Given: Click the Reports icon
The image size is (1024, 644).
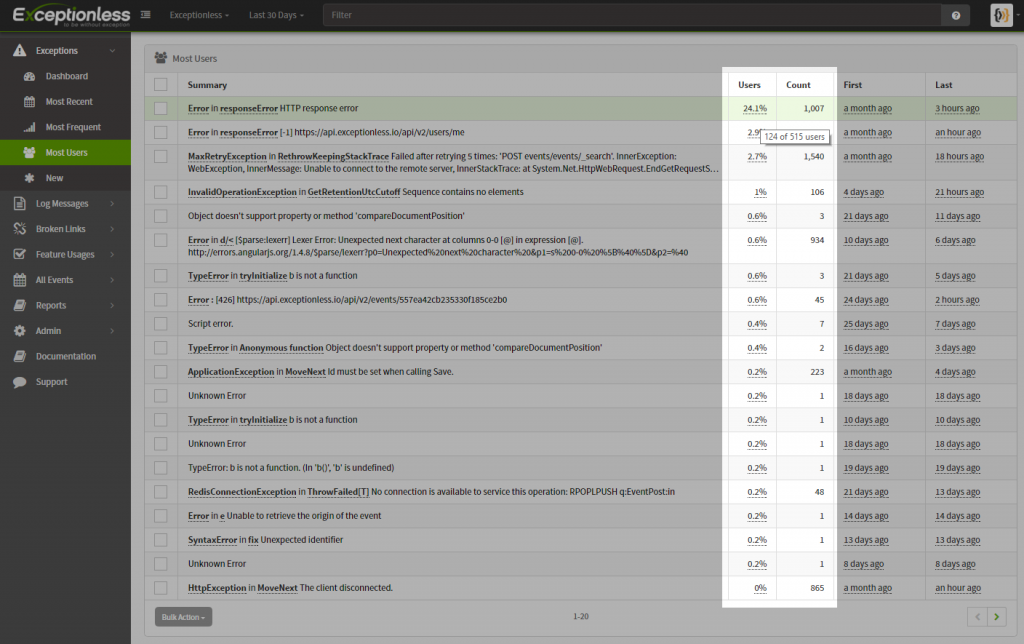Looking at the screenshot, I should [x=20, y=306].
